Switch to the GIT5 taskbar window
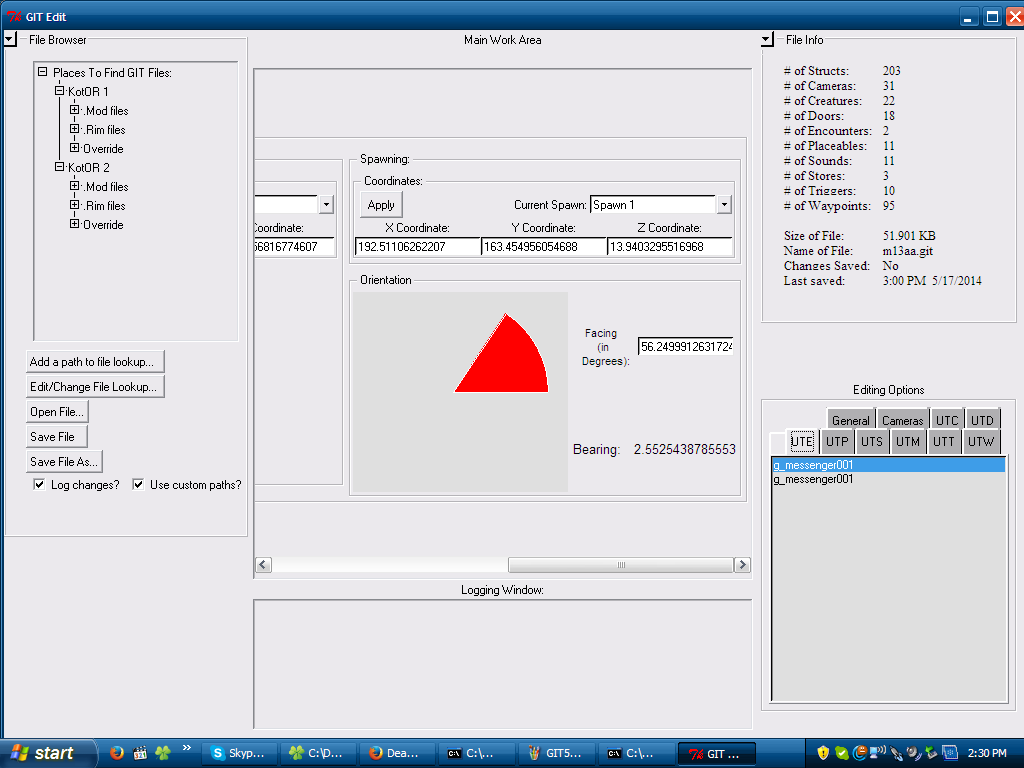The width and height of the screenshot is (1024, 768). [556, 754]
